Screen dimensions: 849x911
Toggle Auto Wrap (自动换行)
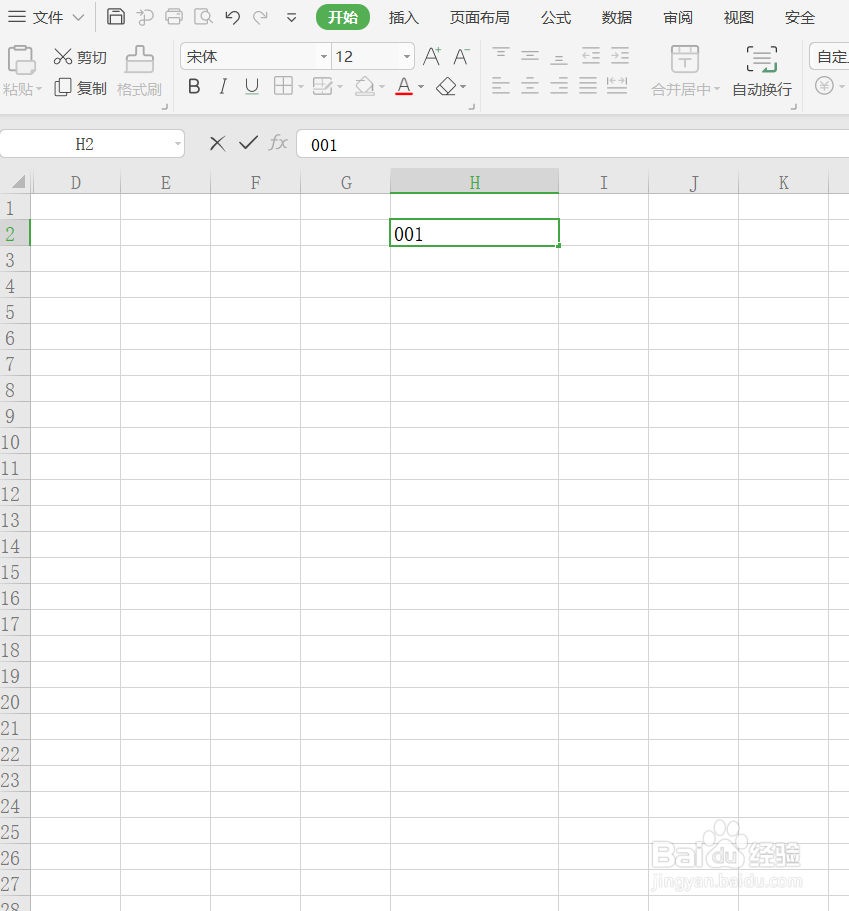(762, 71)
